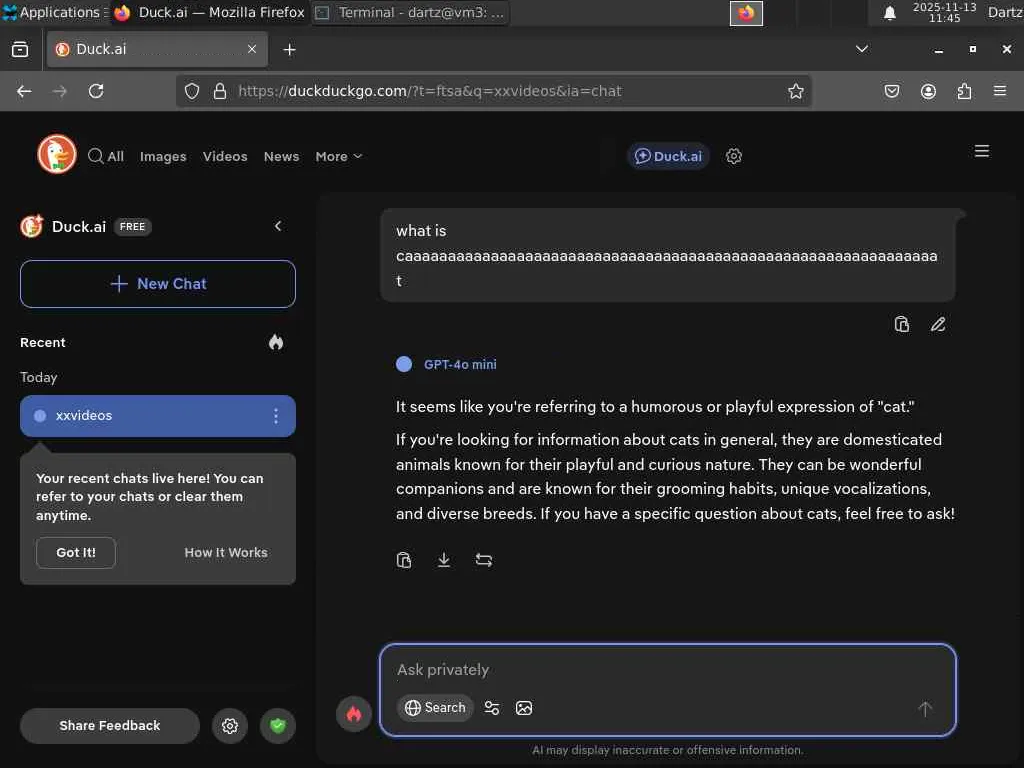Viewport: 1024px width, 768px height.
Task: Toggle the Search option in the chat box
Action: (x=435, y=708)
